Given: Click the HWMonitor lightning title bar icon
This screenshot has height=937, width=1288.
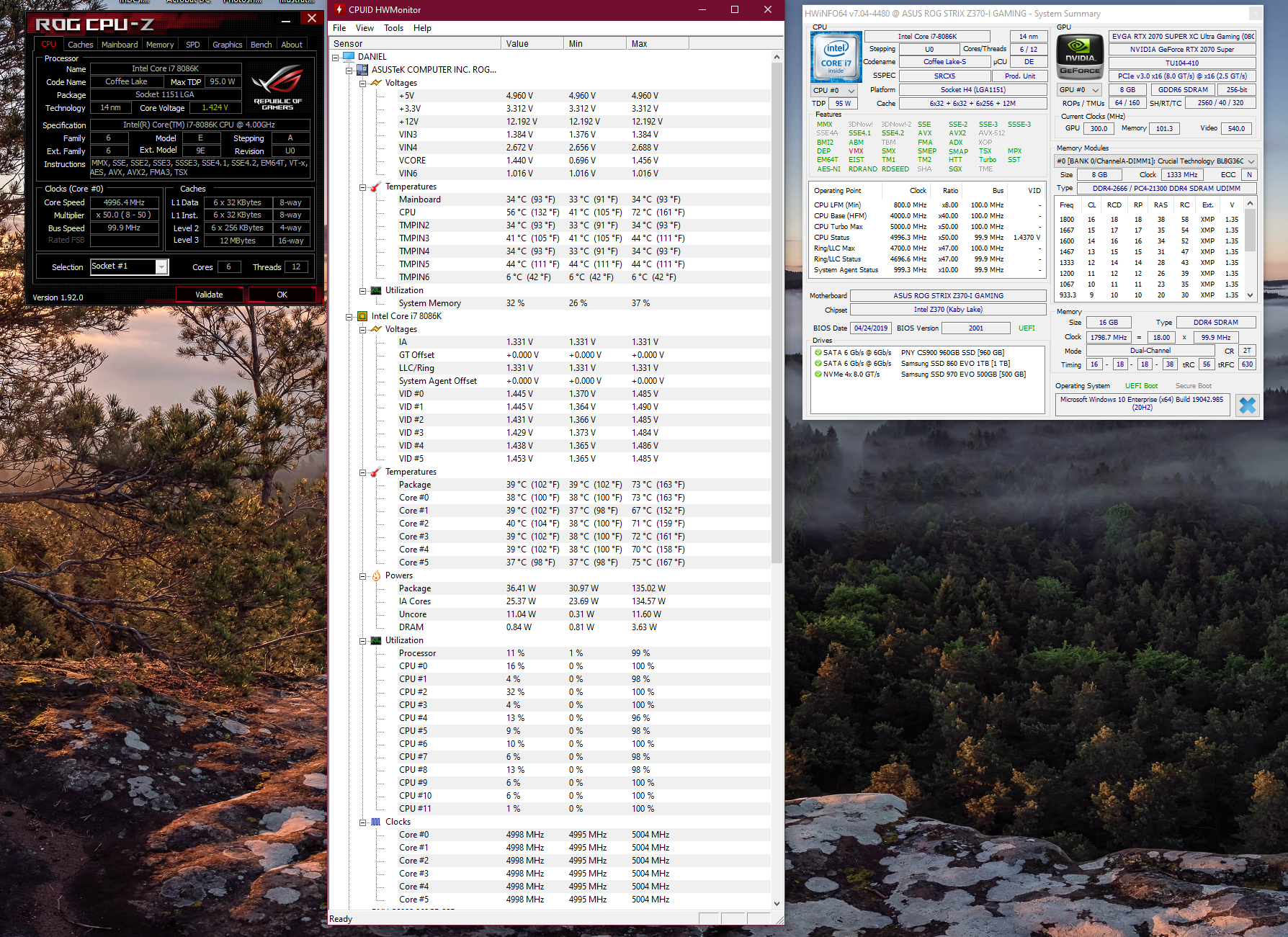Looking at the screenshot, I should pos(339,9).
